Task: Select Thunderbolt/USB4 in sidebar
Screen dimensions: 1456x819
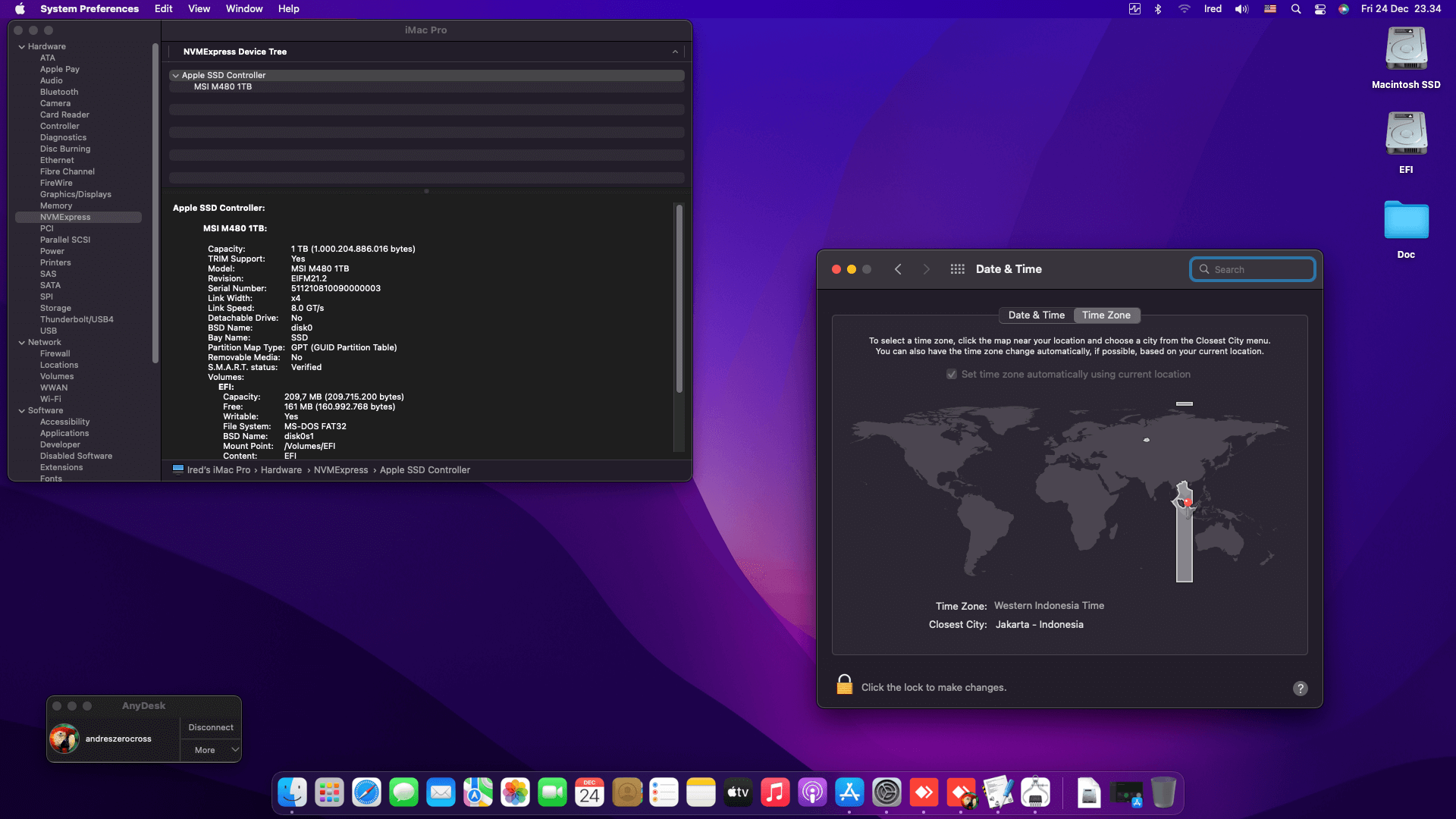Action: coord(77,320)
